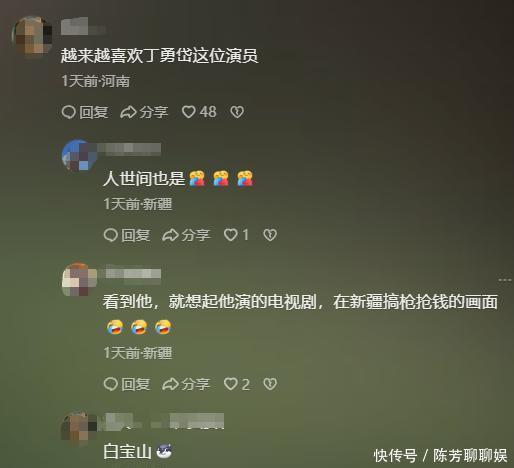Share the 新疆搞枪抢钱 comment
The height and width of the screenshot is (468, 514).
pyautogui.click(x=186, y=384)
